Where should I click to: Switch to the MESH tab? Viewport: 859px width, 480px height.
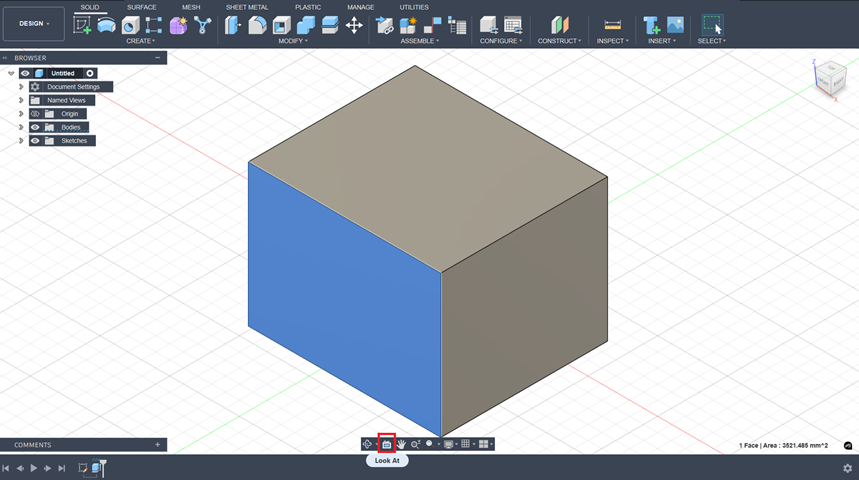pos(191,7)
